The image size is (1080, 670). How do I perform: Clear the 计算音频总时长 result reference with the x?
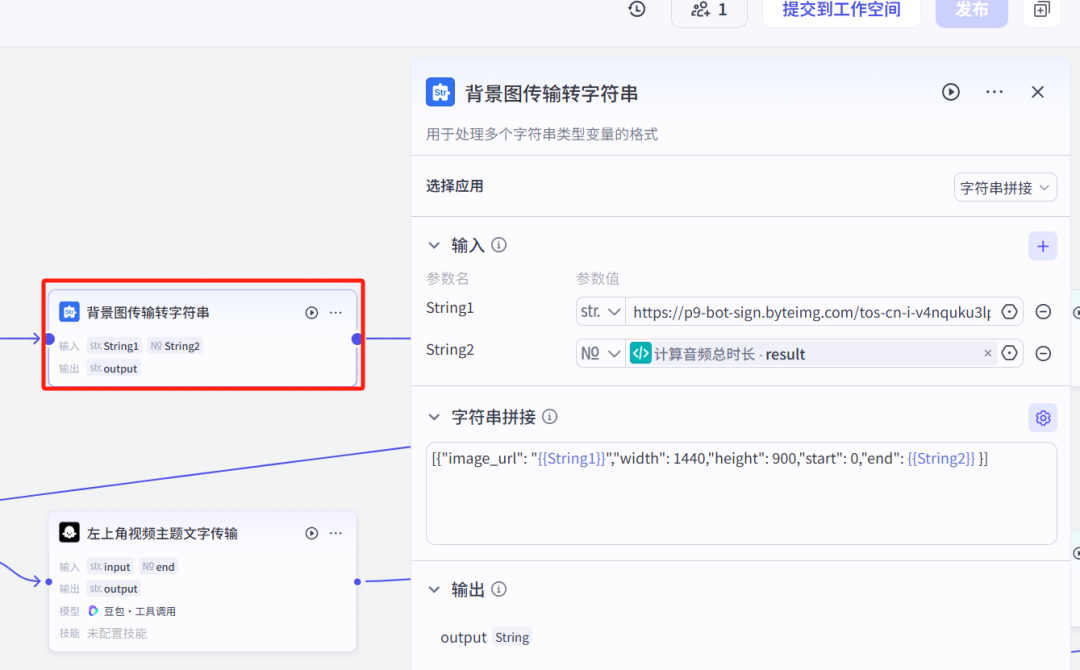pyautogui.click(x=988, y=353)
